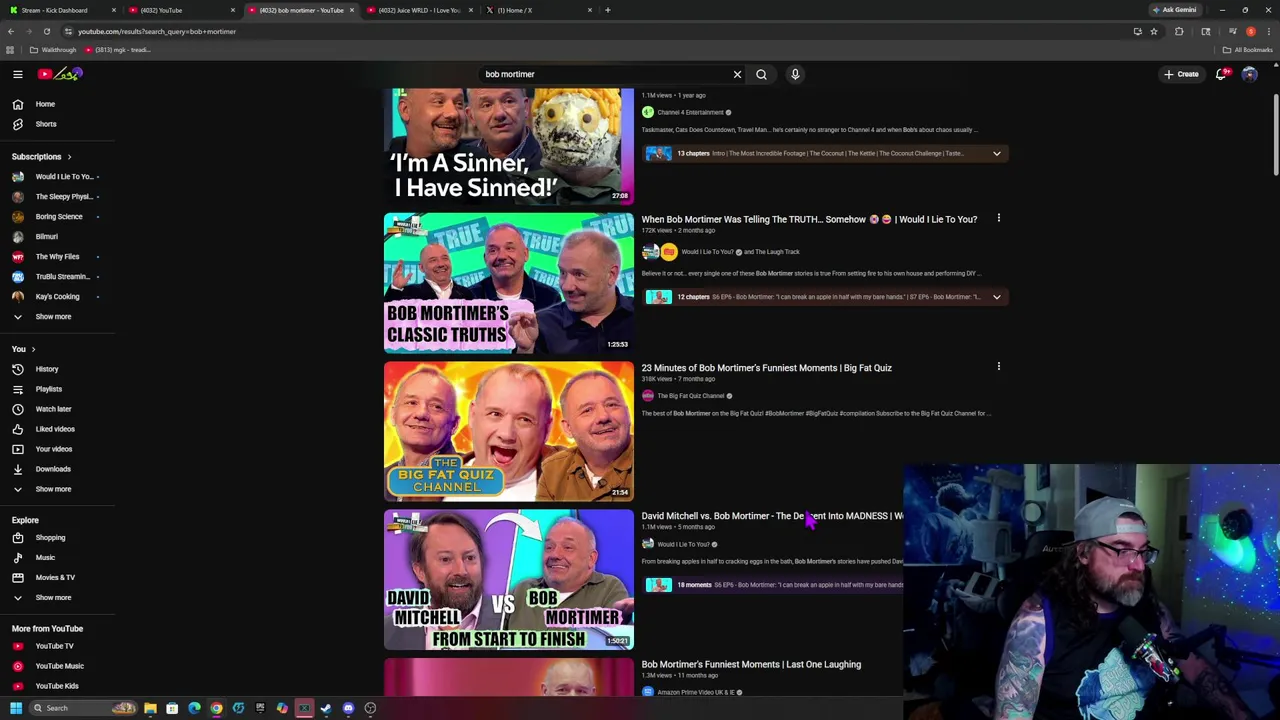1280x720 pixels.
Task: Open Walkthrough bookmarks folder
Action: (x=53, y=50)
